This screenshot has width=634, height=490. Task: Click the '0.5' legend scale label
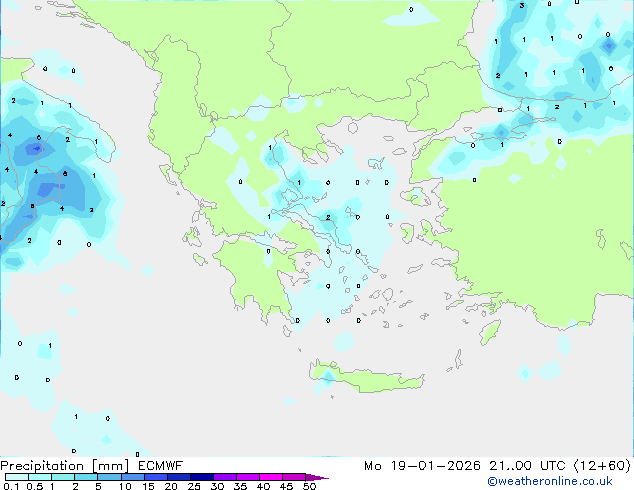click(x=35, y=486)
